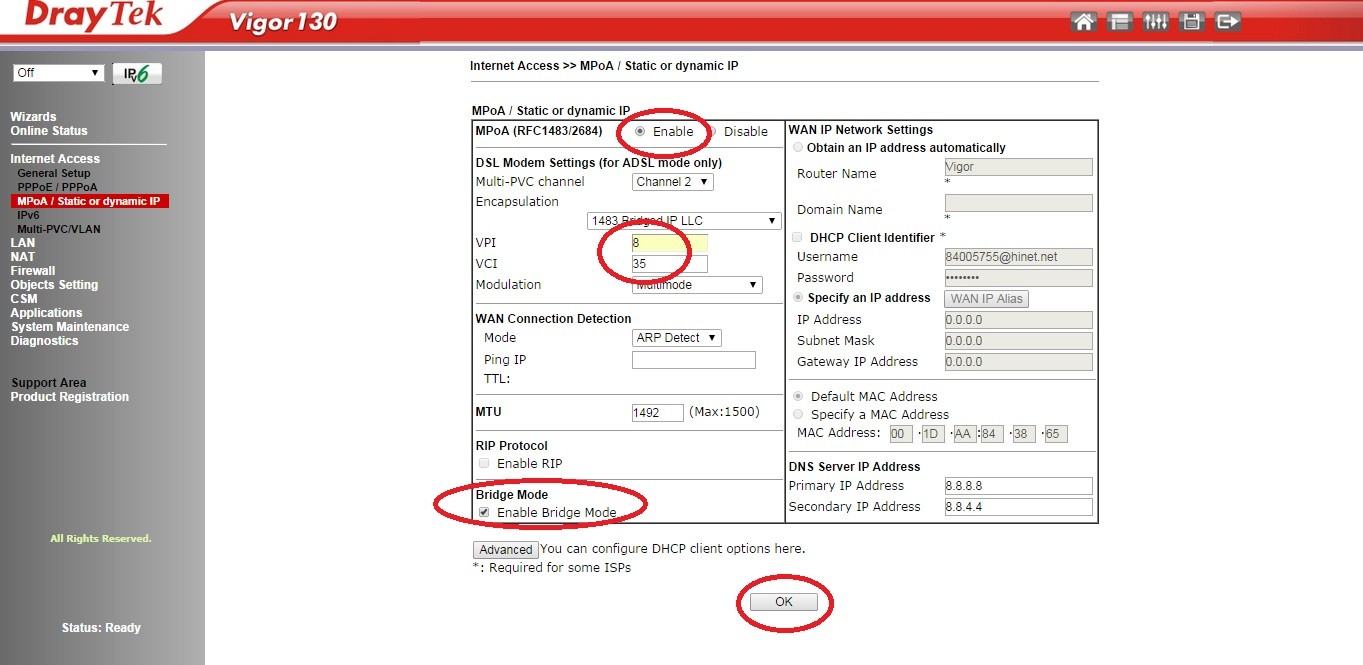Click the VPI input field
Image resolution: width=1363 pixels, height=665 pixels.
tap(669, 243)
